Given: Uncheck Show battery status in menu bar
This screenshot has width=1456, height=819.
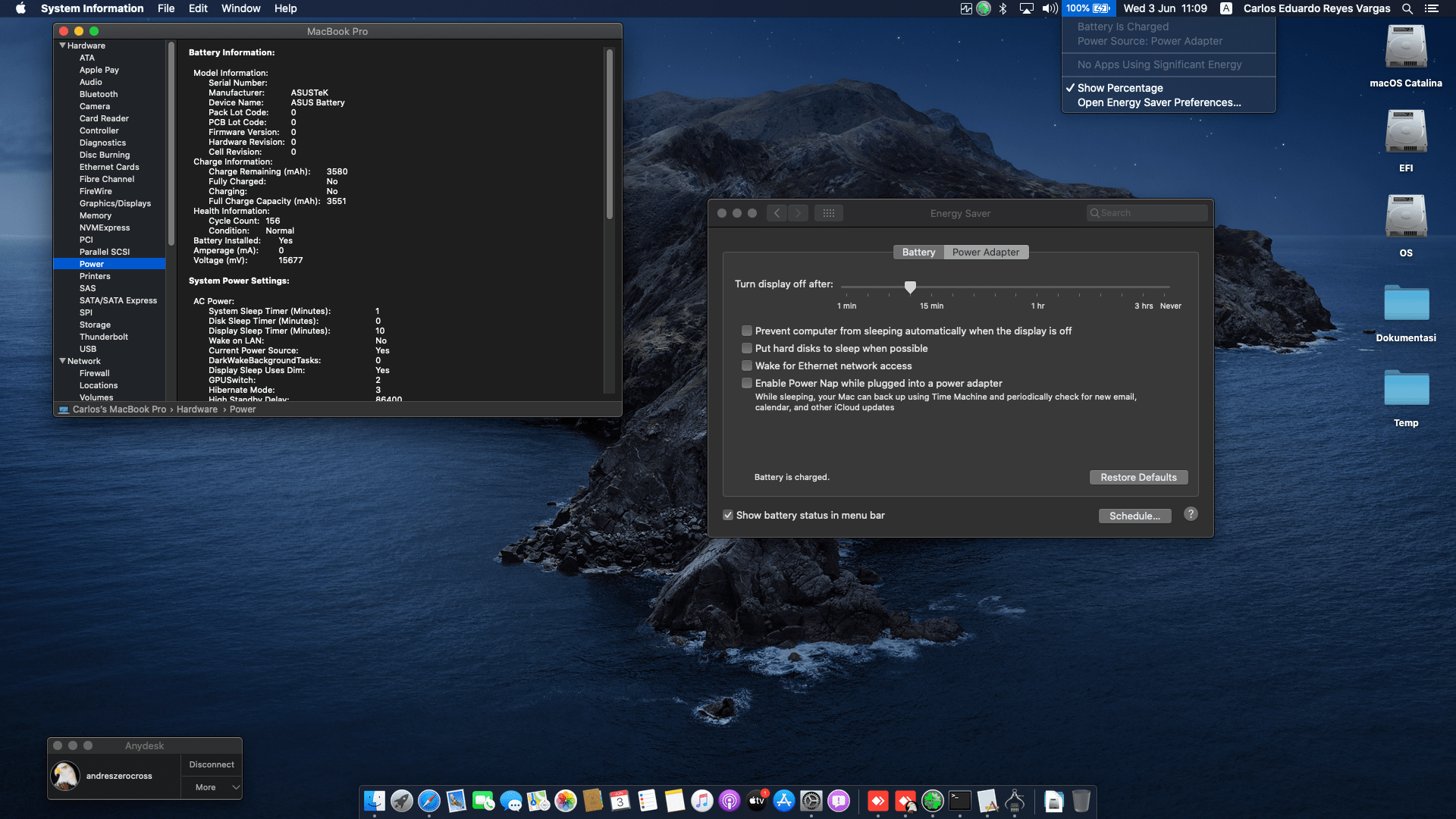Looking at the screenshot, I should (728, 515).
